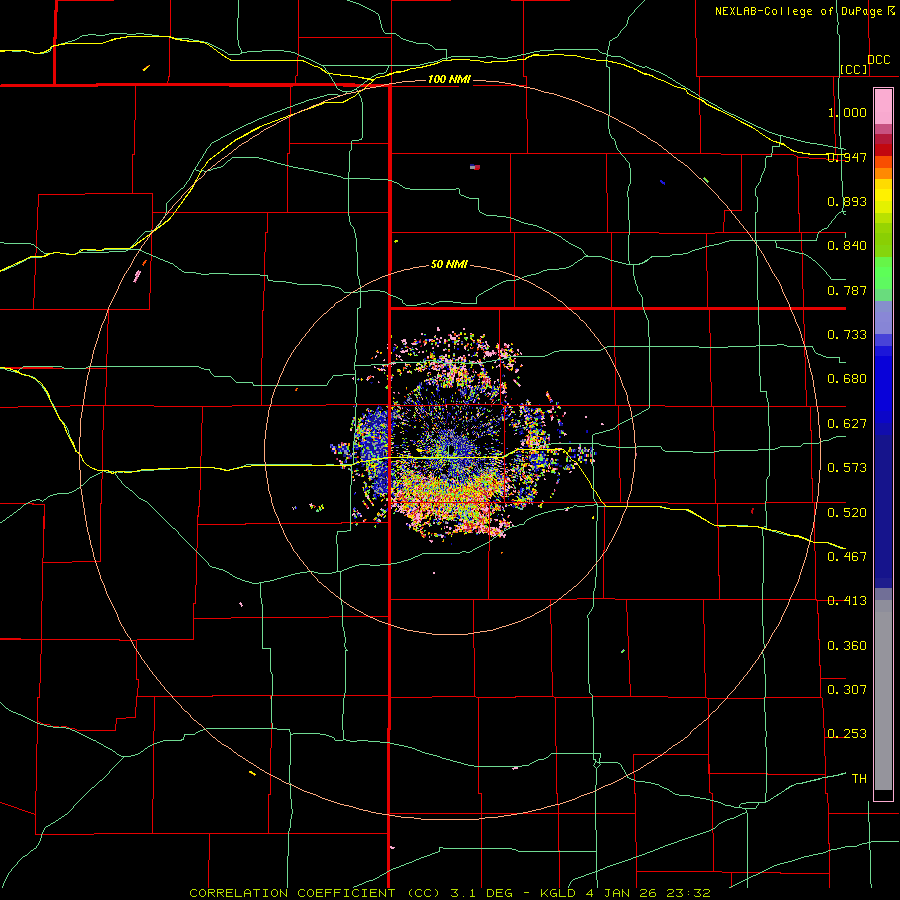The height and width of the screenshot is (900, 900).
Task: Click the 0.893 scale value
Action: pos(847,201)
